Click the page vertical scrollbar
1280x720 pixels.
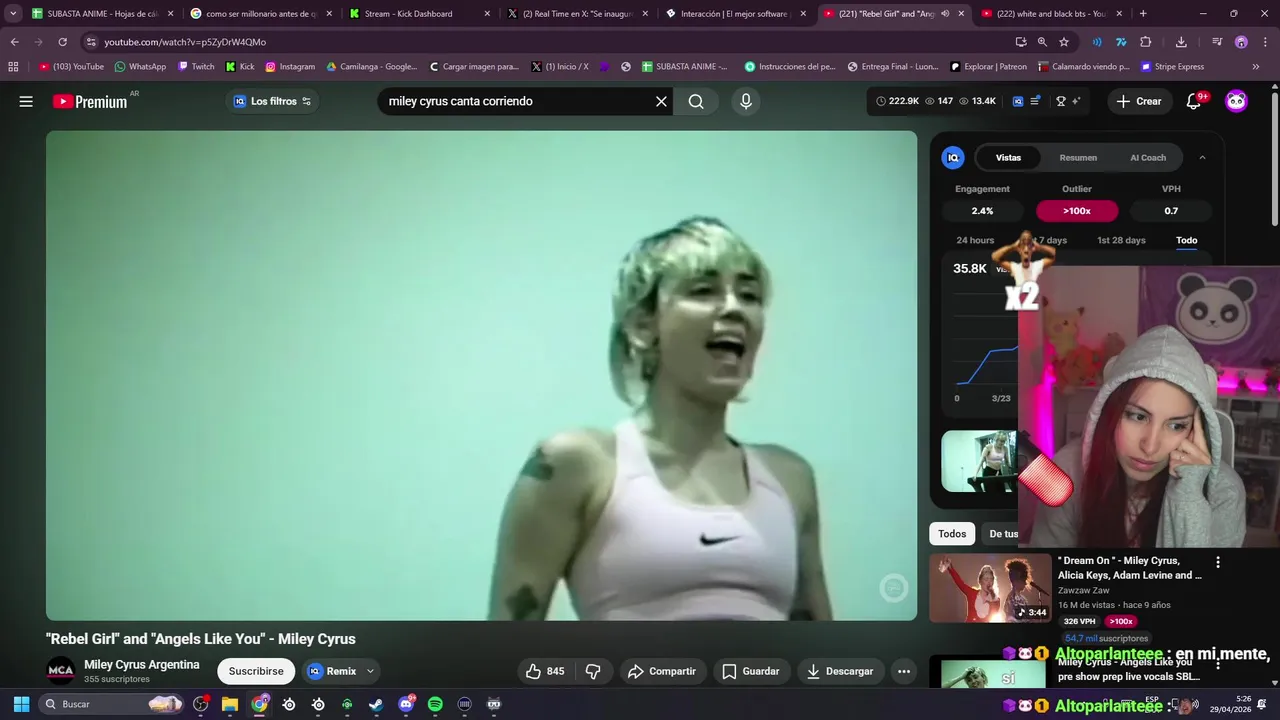coord(1274,160)
